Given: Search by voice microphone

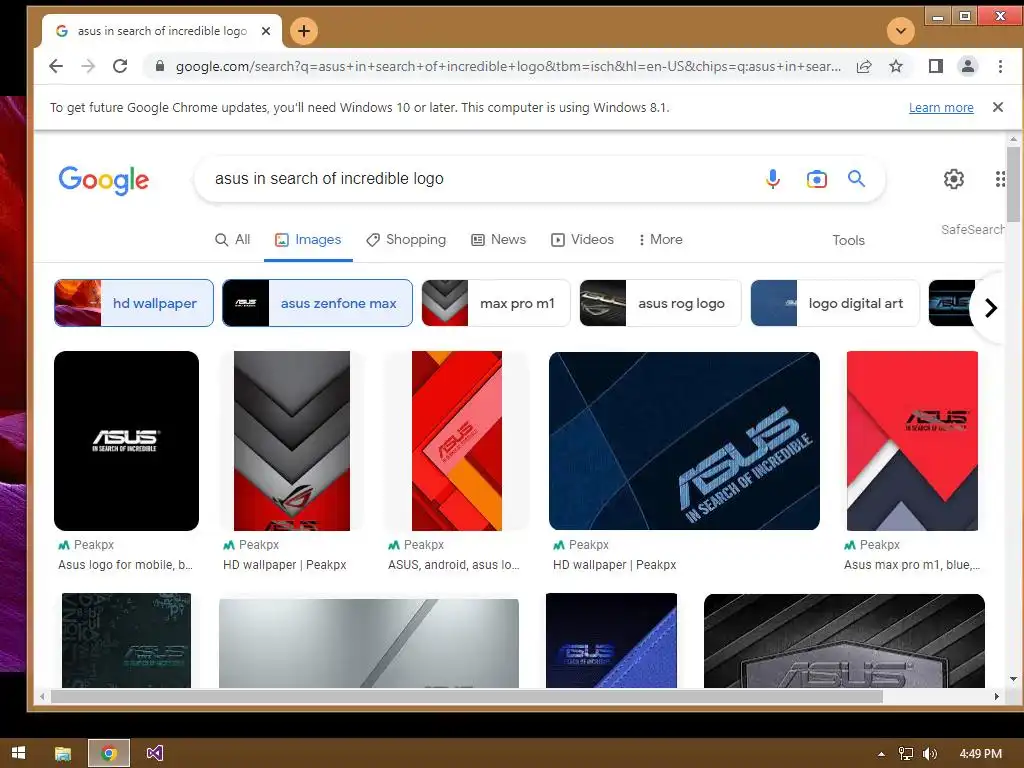Looking at the screenshot, I should pos(773,178).
